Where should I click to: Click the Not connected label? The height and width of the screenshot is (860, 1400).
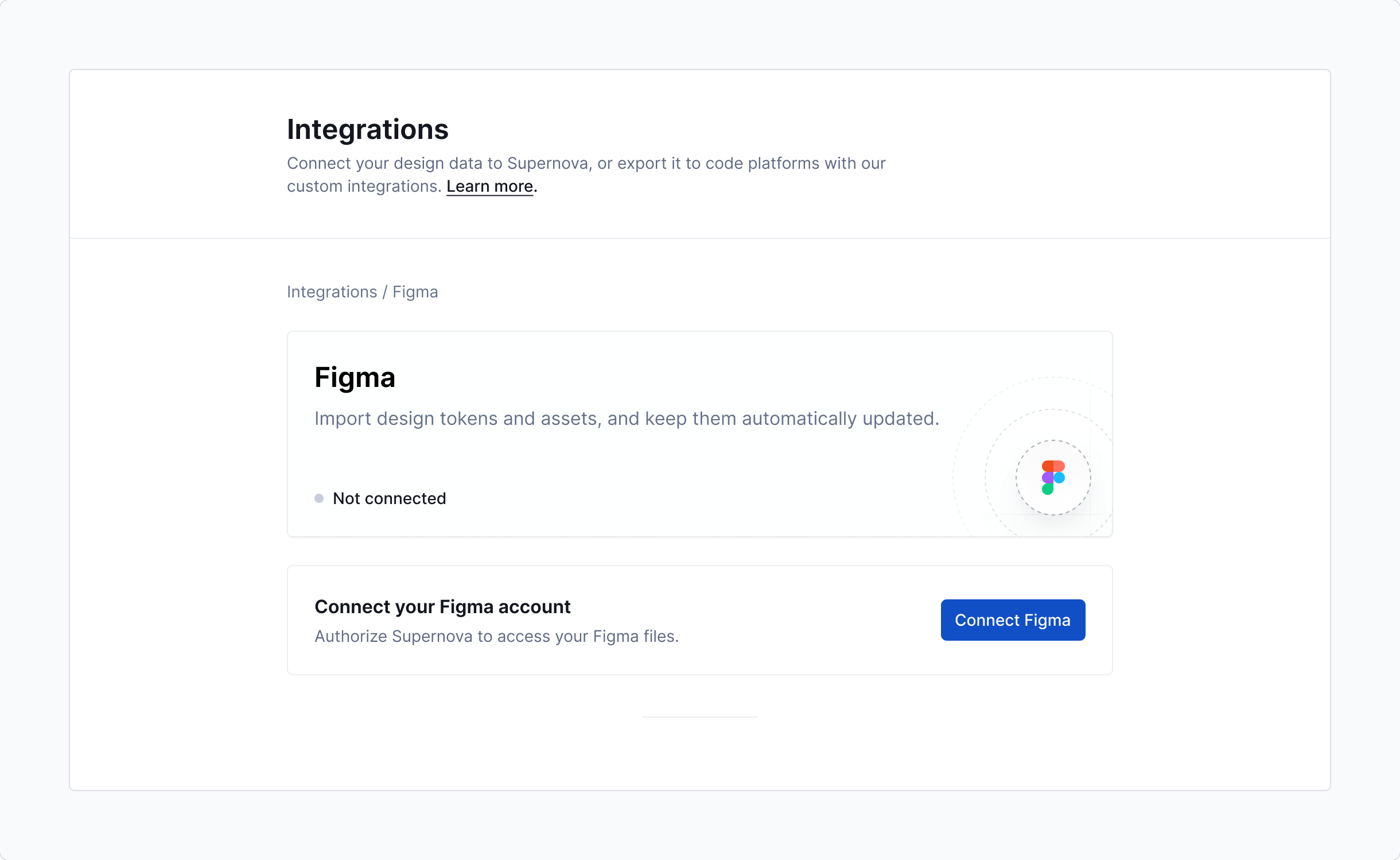click(x=389, y=498)
